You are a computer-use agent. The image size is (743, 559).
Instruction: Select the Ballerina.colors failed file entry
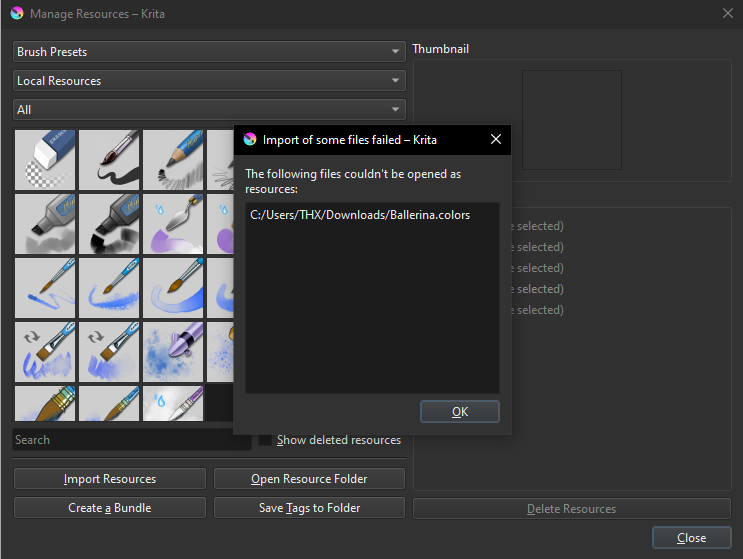360,215
